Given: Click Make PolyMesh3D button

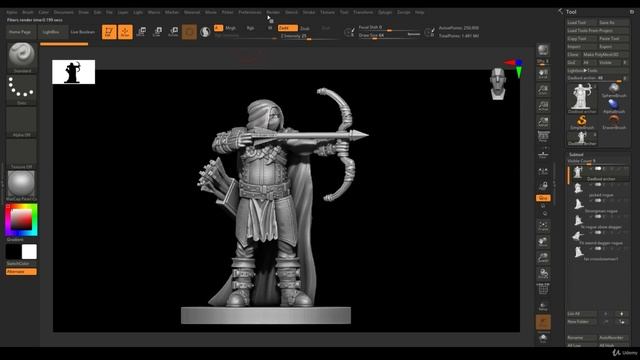Looking at the screenshot, I should (x=606, y=54).
